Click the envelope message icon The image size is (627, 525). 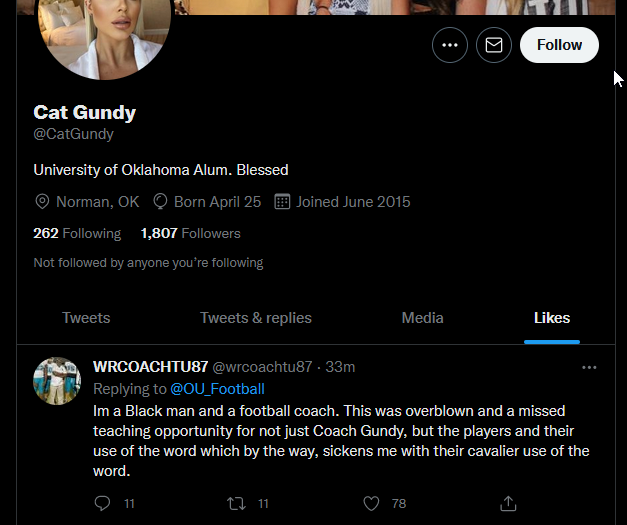pyautogui.click(x=494, y=45)
